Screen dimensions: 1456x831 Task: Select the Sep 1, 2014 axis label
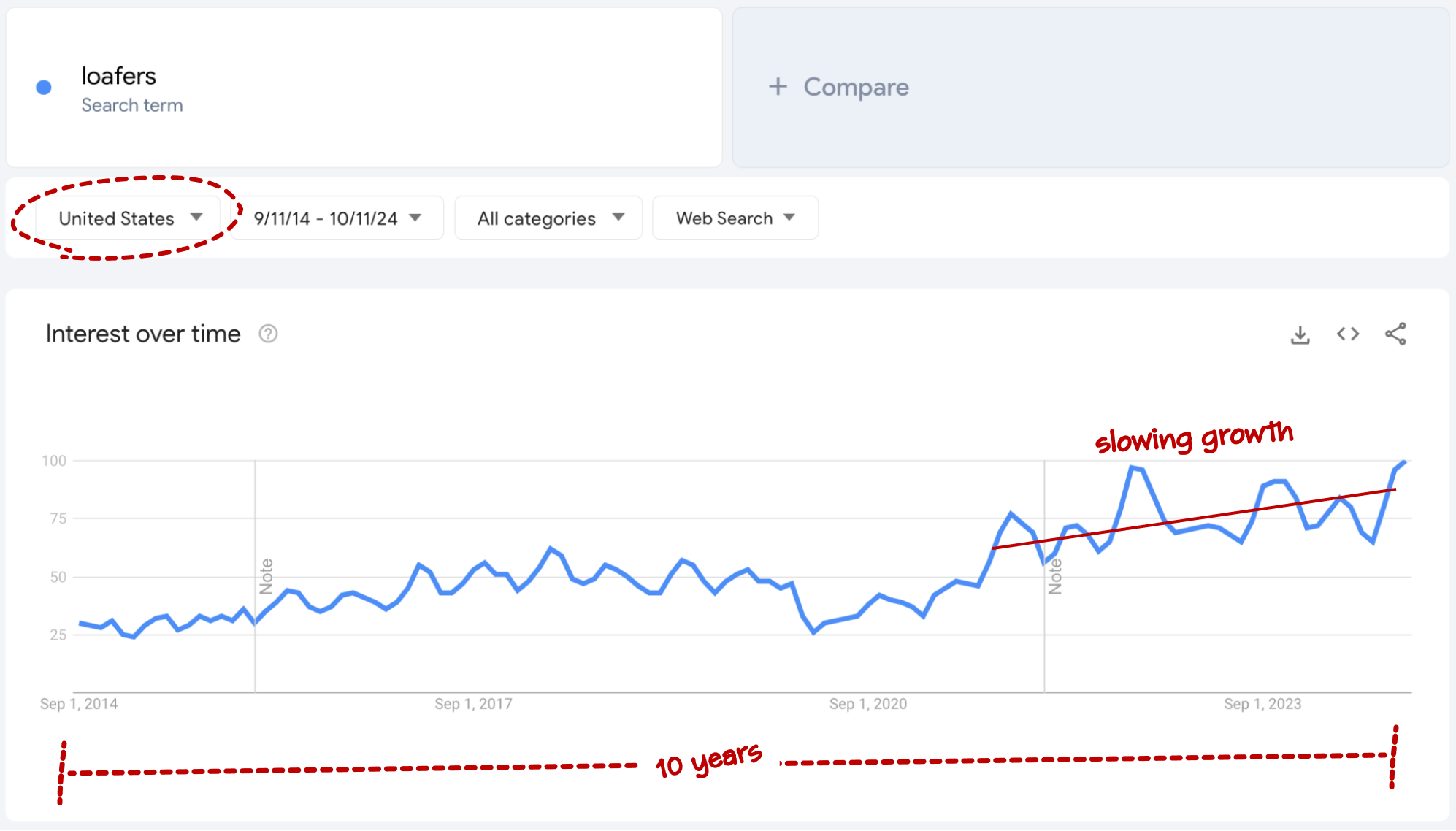click(x=79, y=704)
